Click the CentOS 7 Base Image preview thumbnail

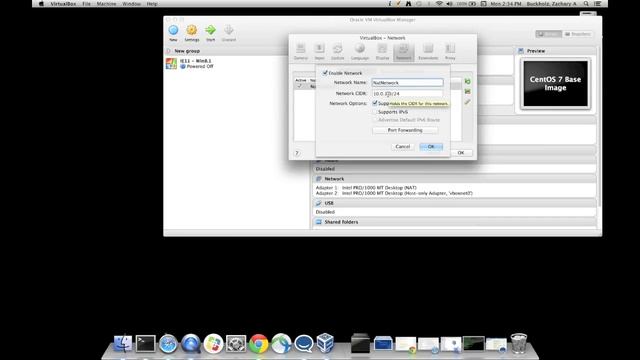click(555, 84)
